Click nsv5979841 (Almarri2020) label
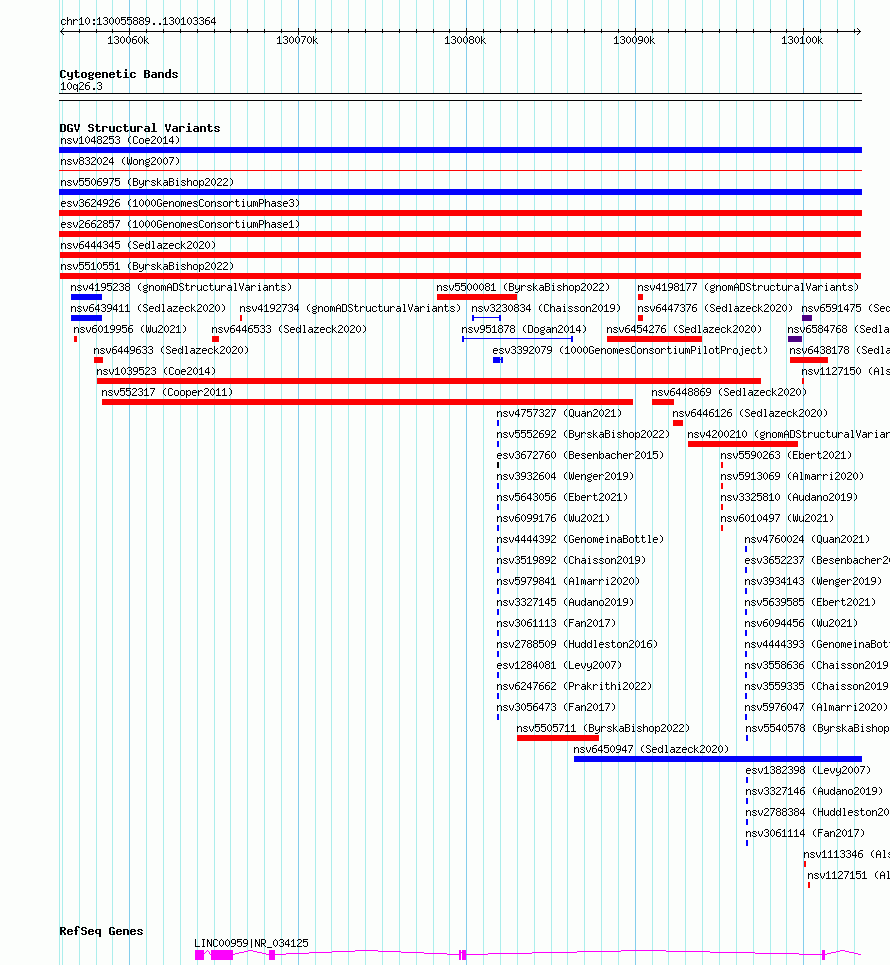 568,581
